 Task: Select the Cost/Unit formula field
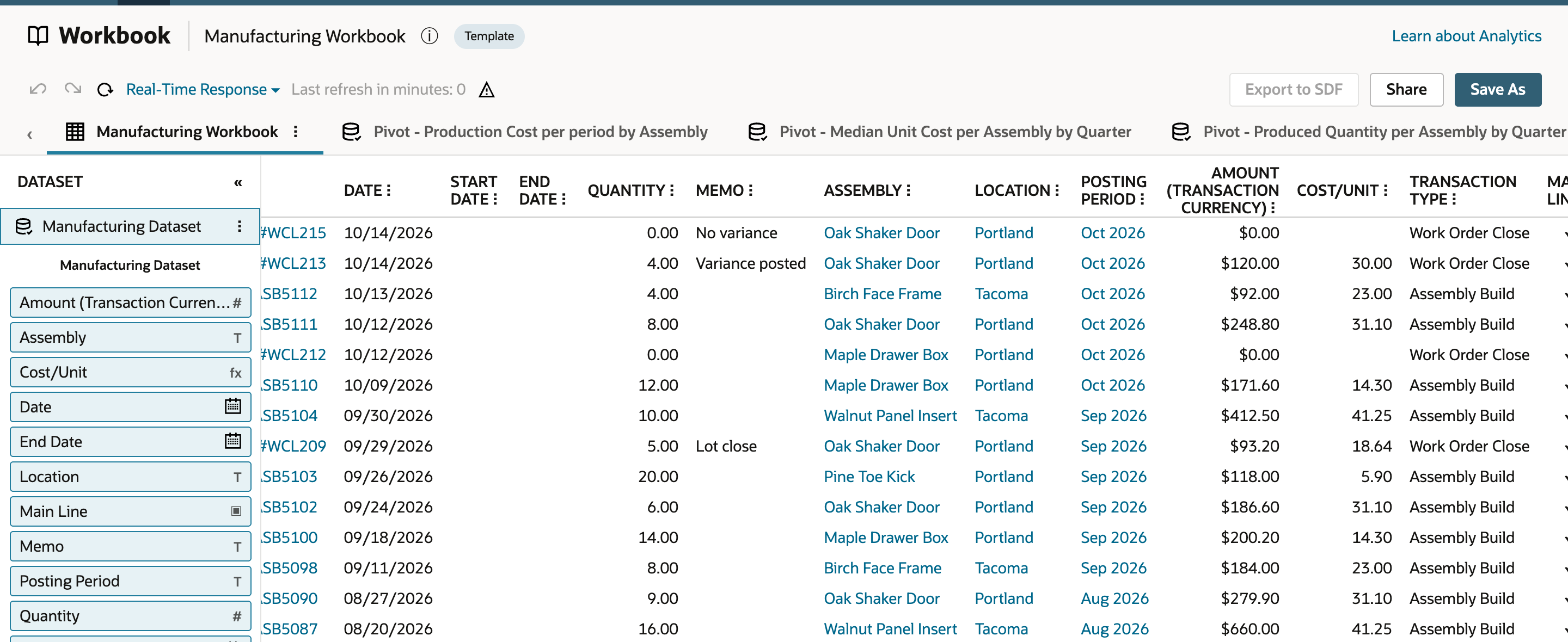coord(130,373)
